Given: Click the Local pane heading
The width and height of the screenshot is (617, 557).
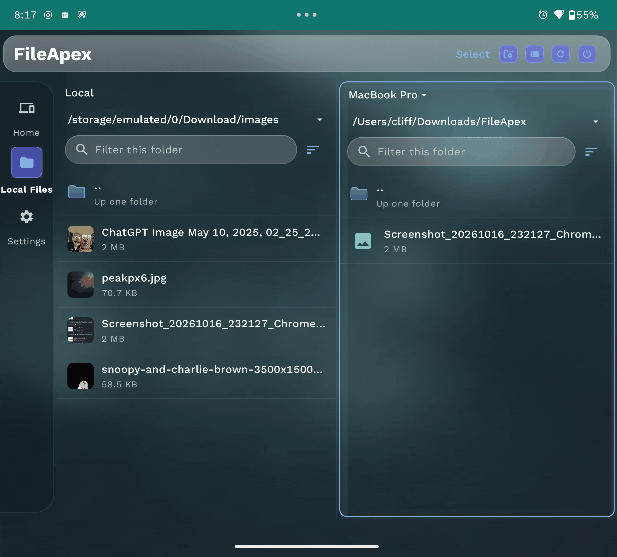Looking at the screenshot, I should click(79, 93).
